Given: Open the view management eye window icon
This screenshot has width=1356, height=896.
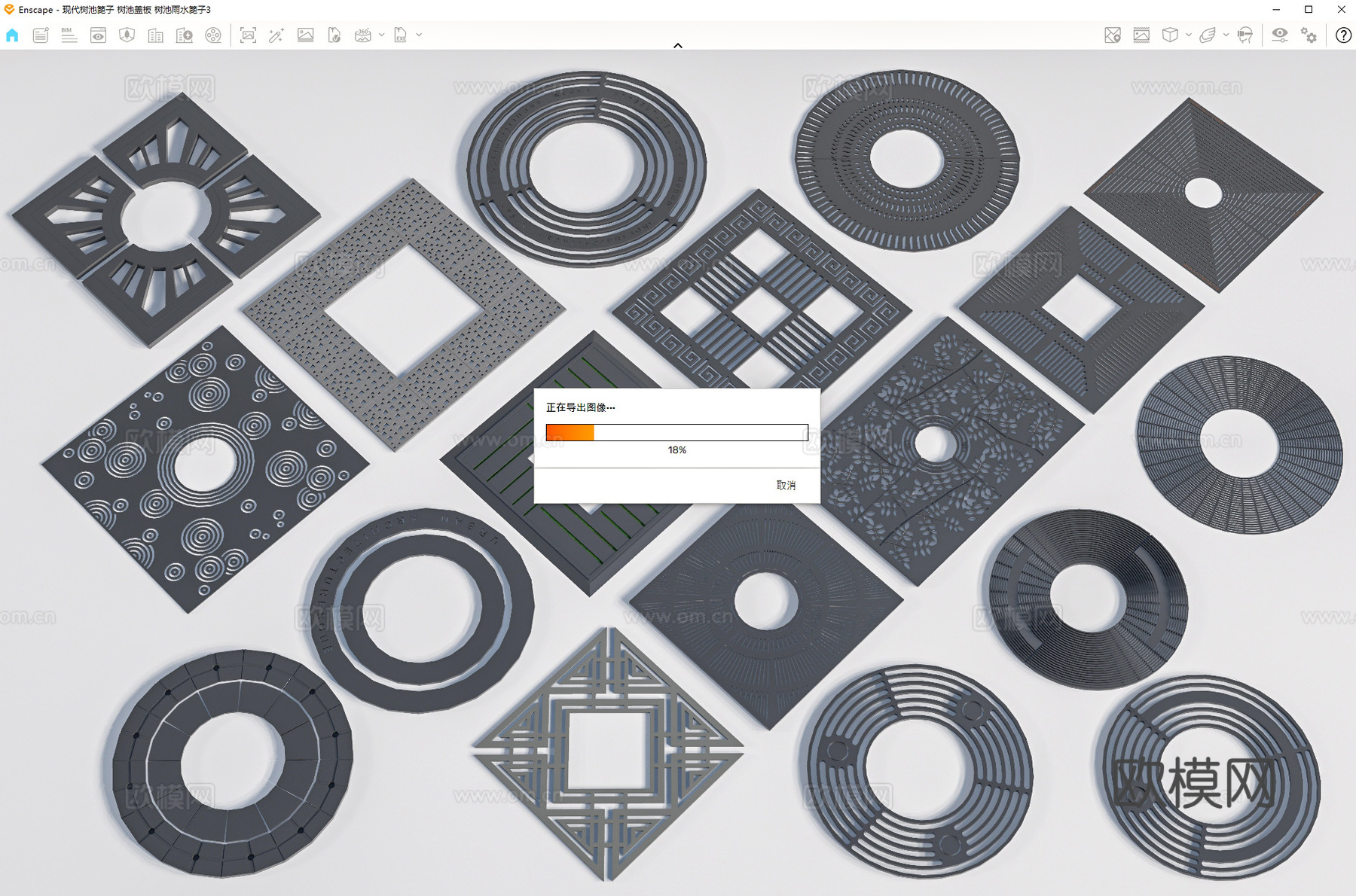Looking at the screenshot, I should tap(98, 35).
